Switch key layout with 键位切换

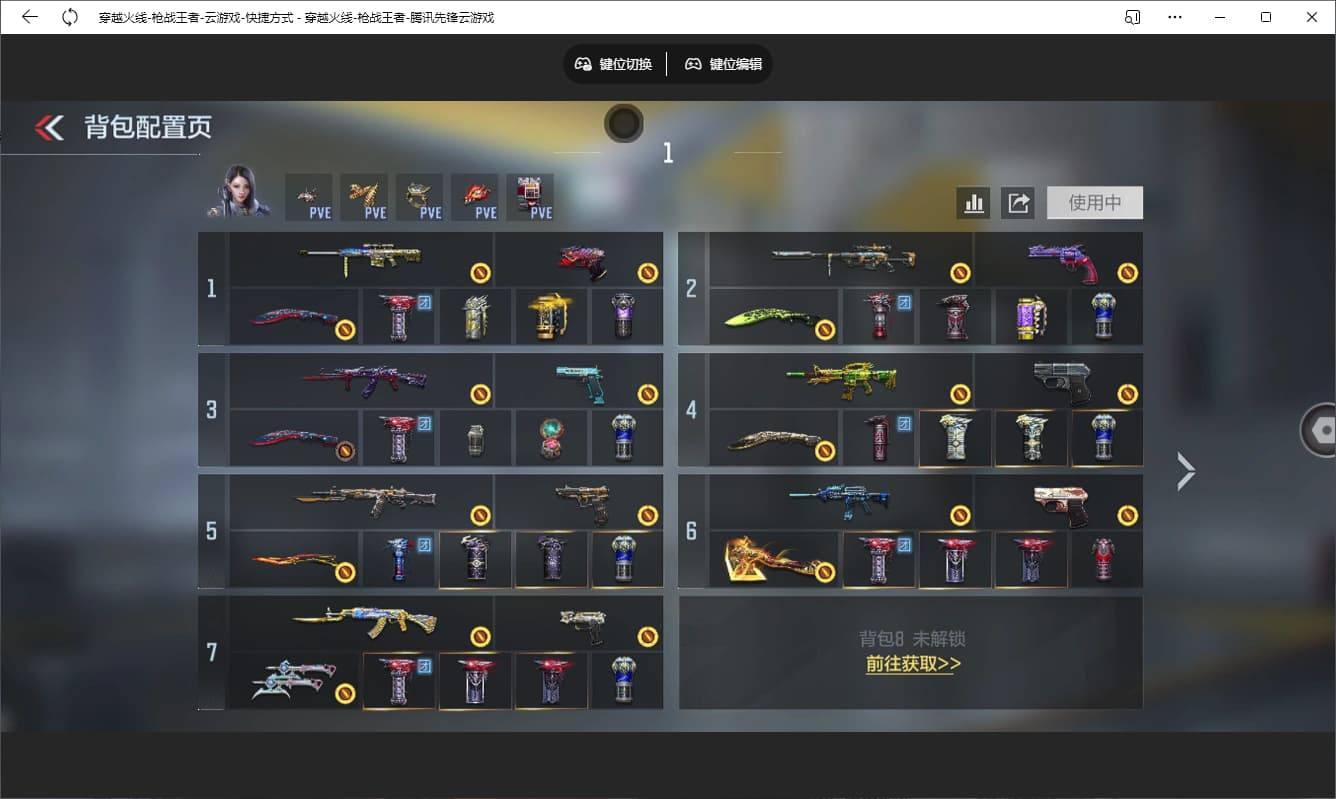(613, 64)
